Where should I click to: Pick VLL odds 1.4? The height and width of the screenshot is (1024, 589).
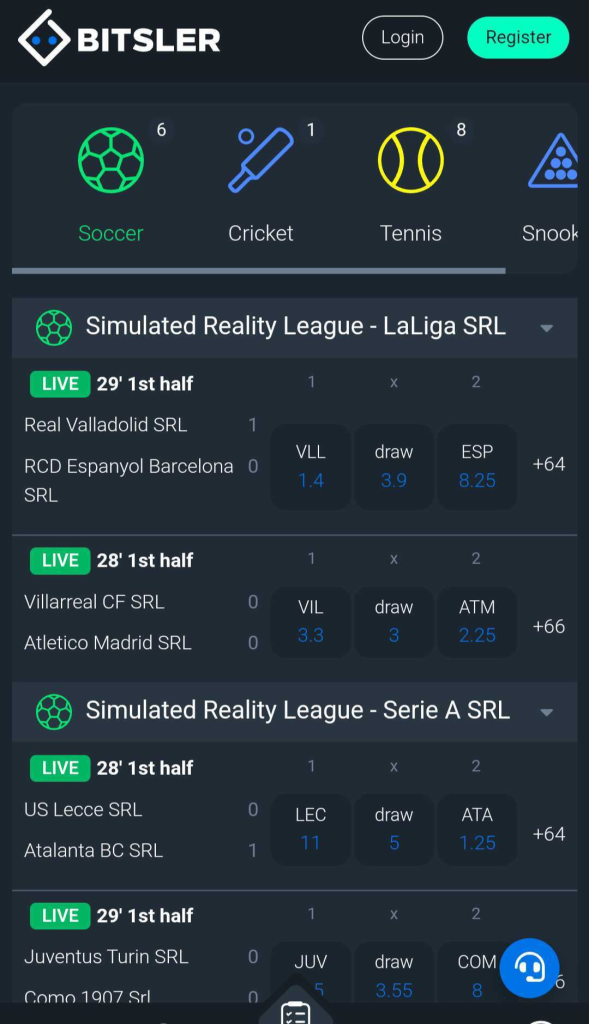[311, 466]
